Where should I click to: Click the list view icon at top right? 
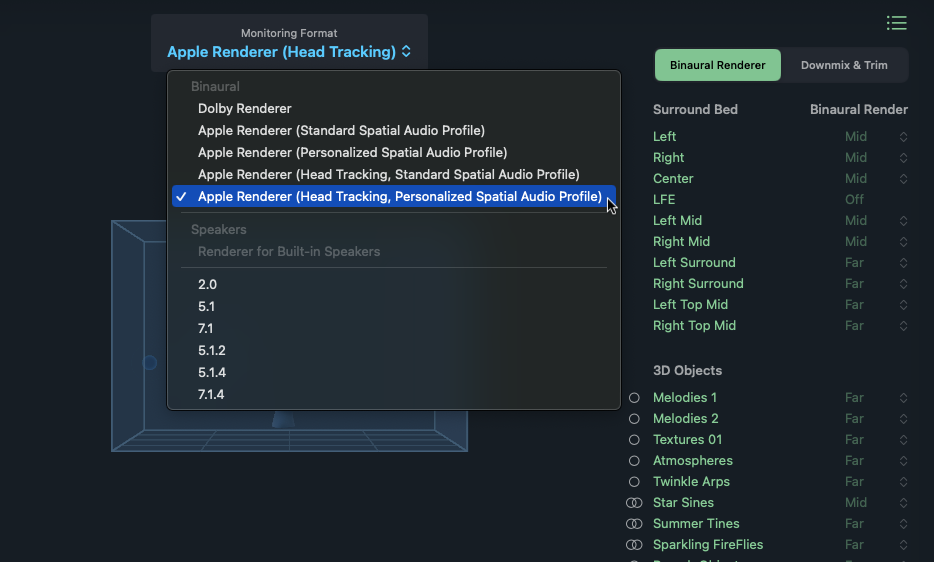[x=896, y=23]
